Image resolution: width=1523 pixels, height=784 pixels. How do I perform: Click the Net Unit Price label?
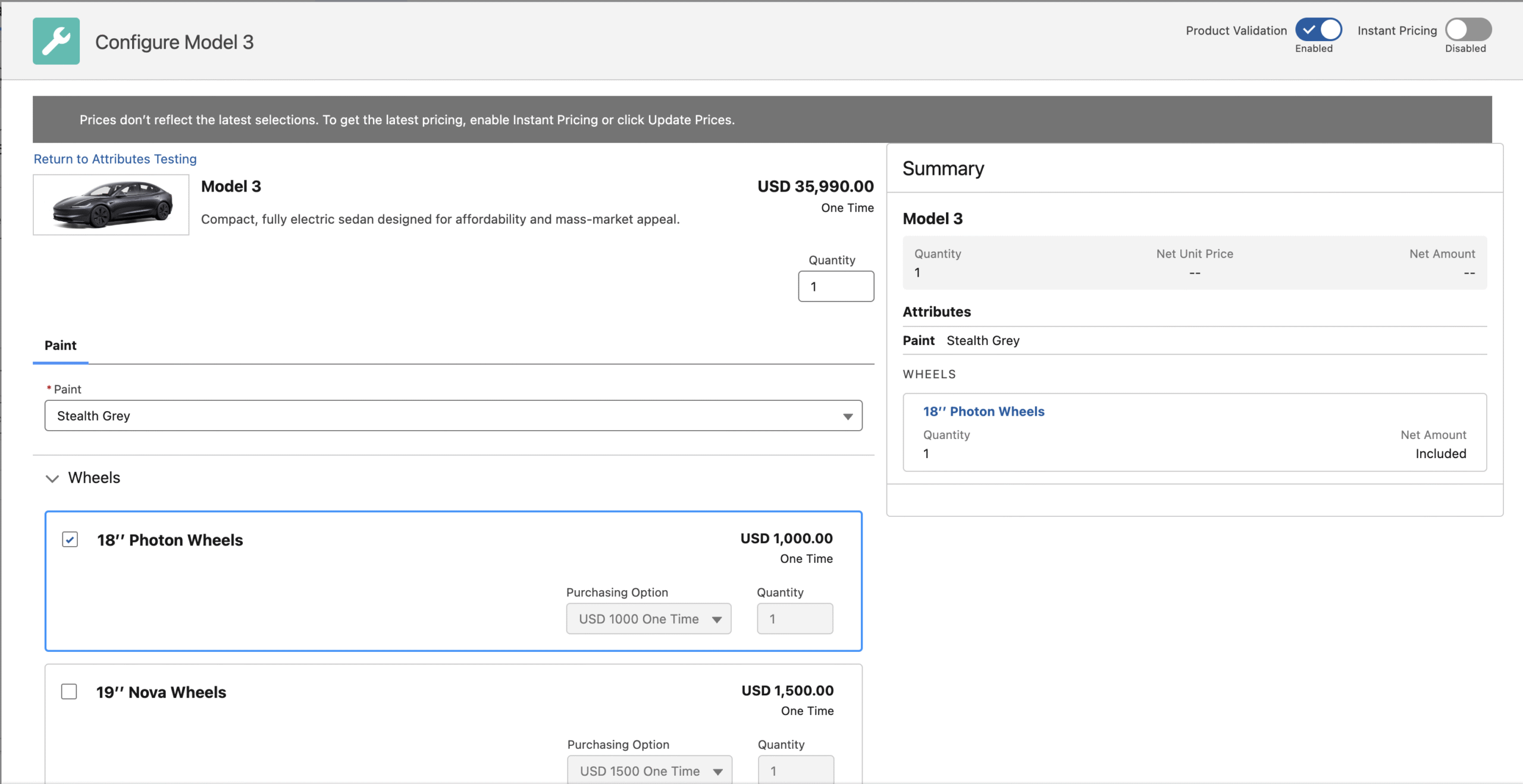[1195, 254]
